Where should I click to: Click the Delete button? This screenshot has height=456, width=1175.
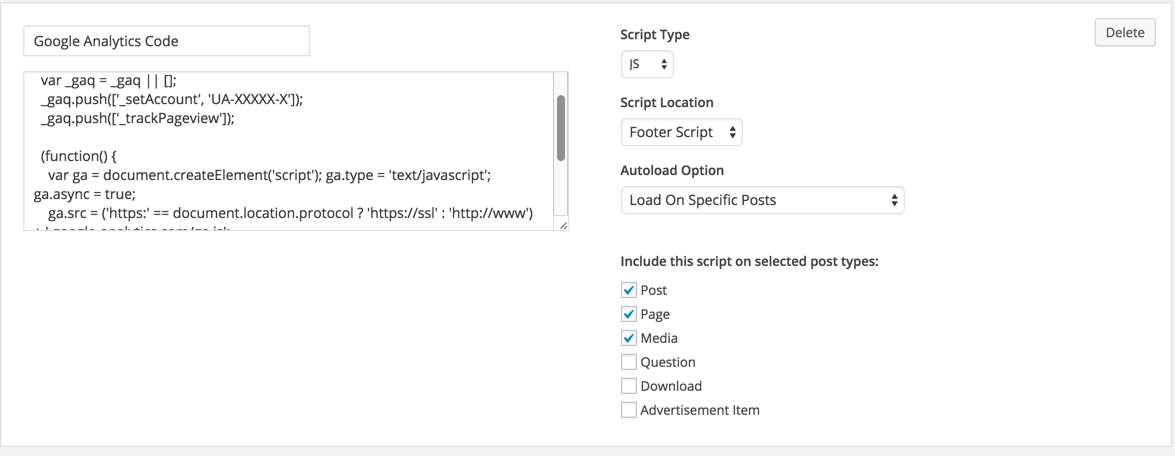(1124, 32)
